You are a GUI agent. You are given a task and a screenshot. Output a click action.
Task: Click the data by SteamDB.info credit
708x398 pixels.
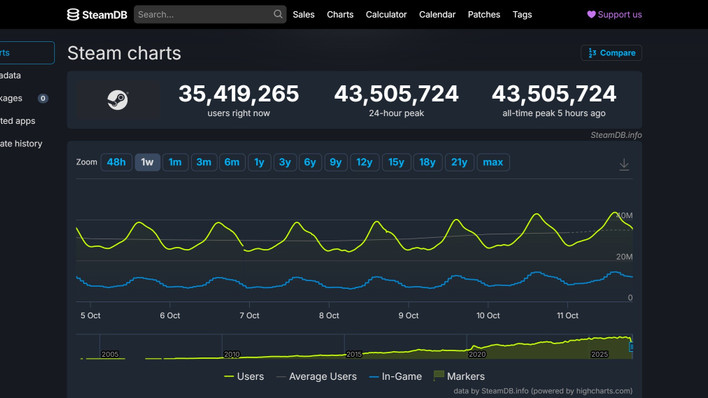coord(543,391)
